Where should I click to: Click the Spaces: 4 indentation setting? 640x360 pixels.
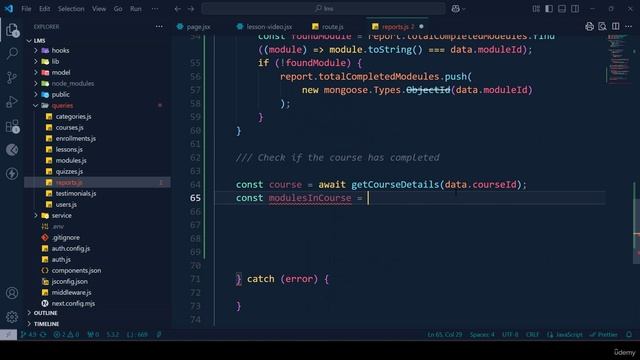click(482, 334)
